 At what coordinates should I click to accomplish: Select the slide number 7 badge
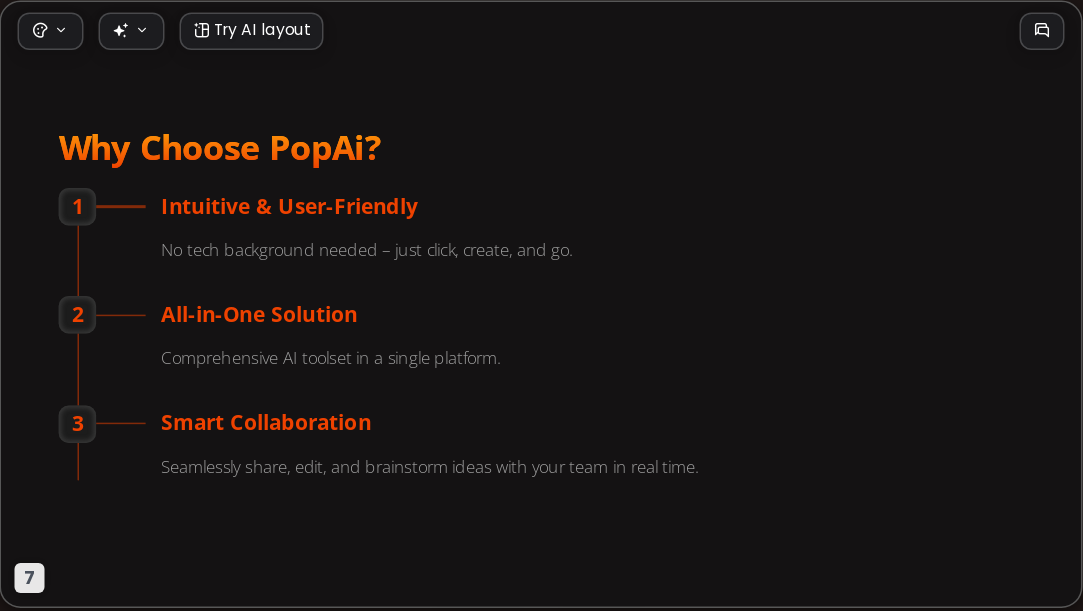point(30,578)
